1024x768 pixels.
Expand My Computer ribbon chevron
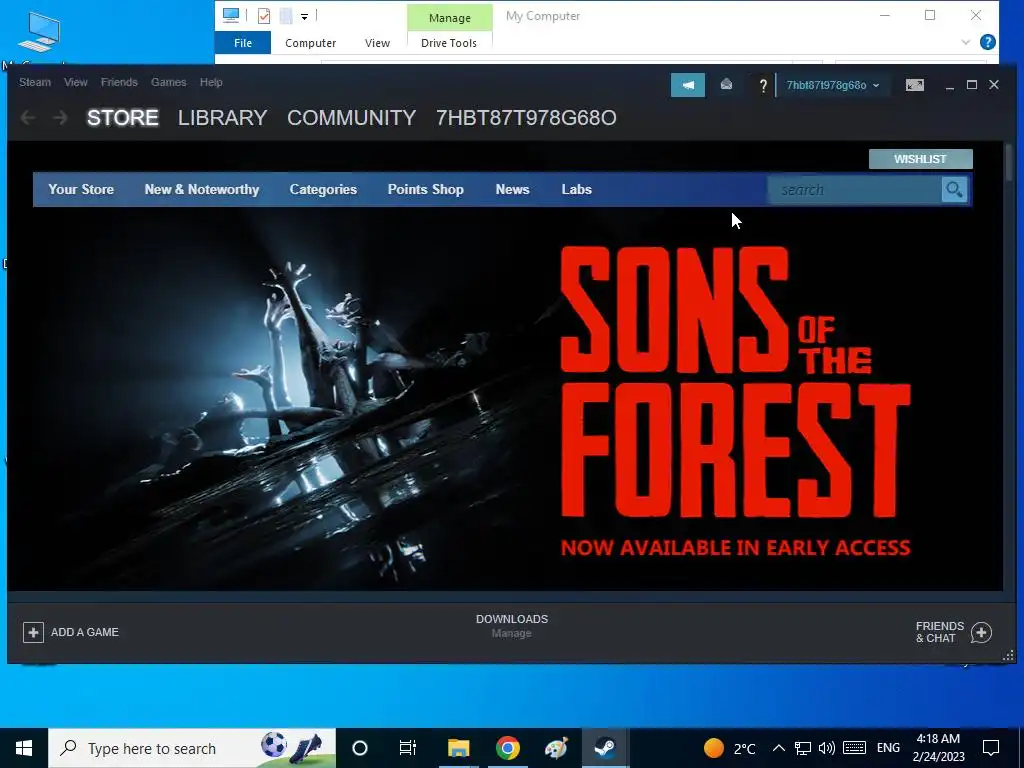point(965,42)
